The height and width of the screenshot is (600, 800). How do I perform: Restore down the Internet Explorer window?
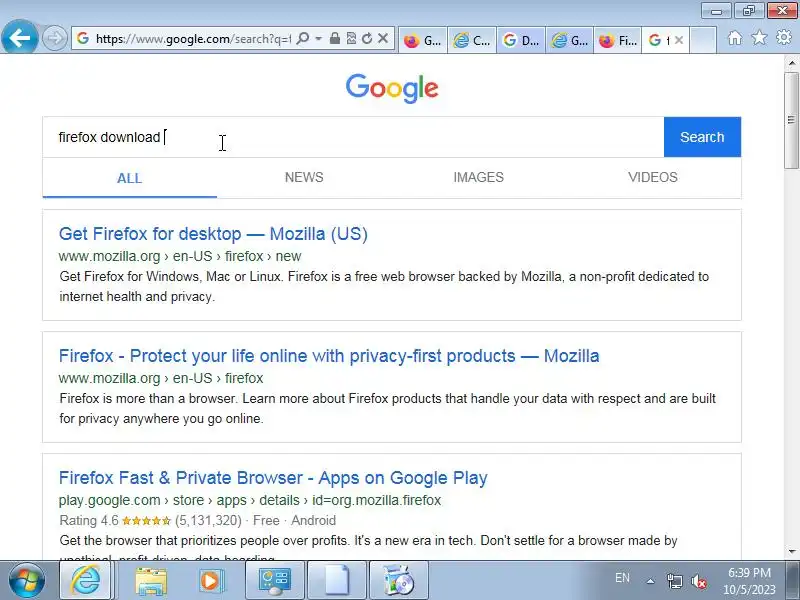click(748, 11)
